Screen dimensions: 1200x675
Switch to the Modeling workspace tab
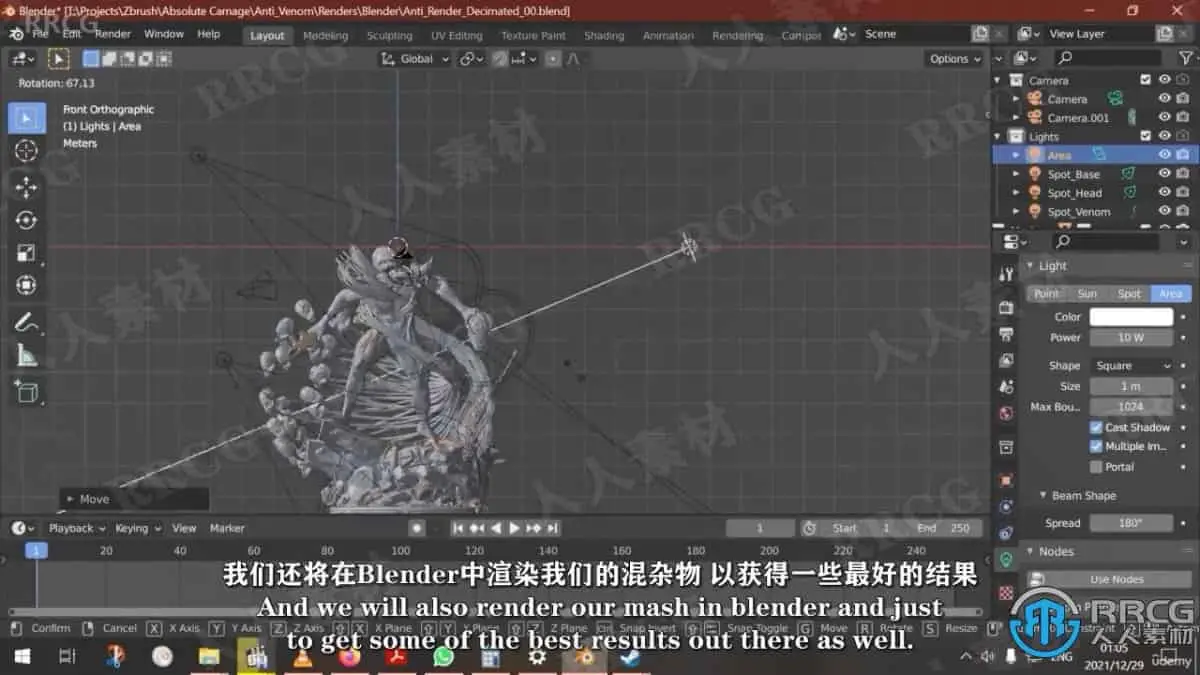click(x=325, y=36)
